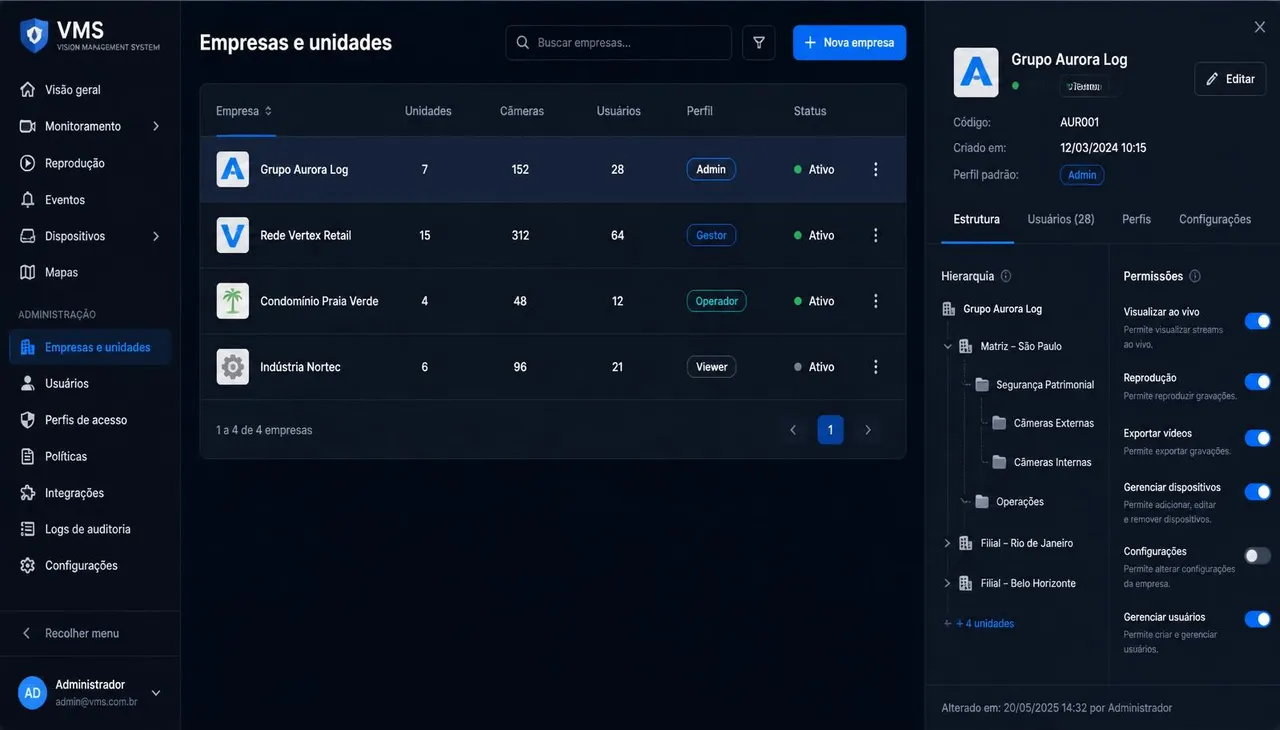This screenshot has height=730, width=1280.
Task: Click the Nova empresa button
Action: pos(850,43)
